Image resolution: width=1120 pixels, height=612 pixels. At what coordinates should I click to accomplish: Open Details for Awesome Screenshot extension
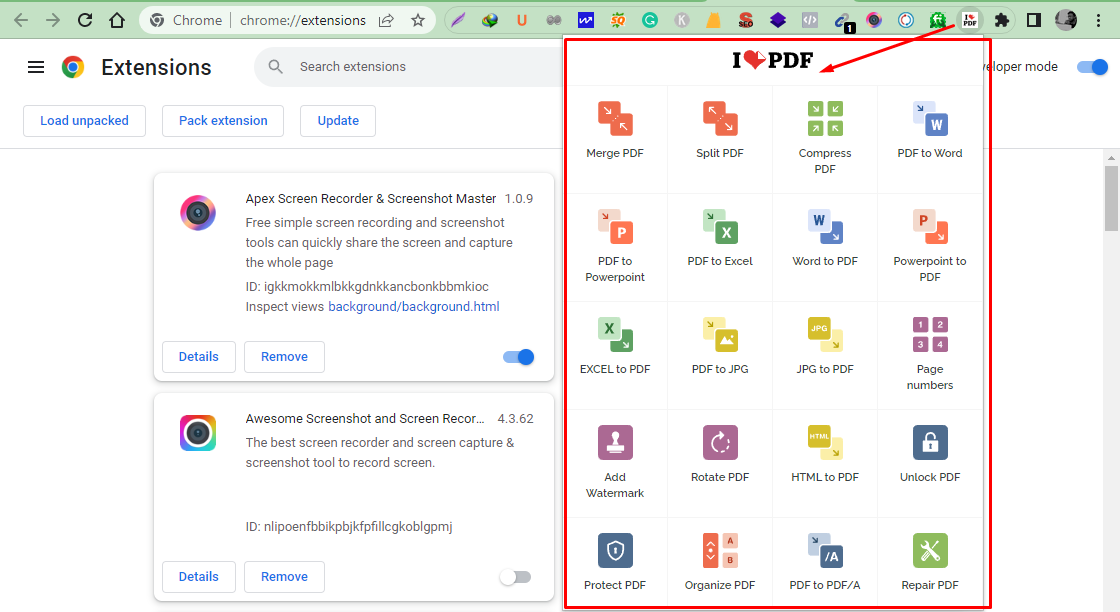click(199, 577)
